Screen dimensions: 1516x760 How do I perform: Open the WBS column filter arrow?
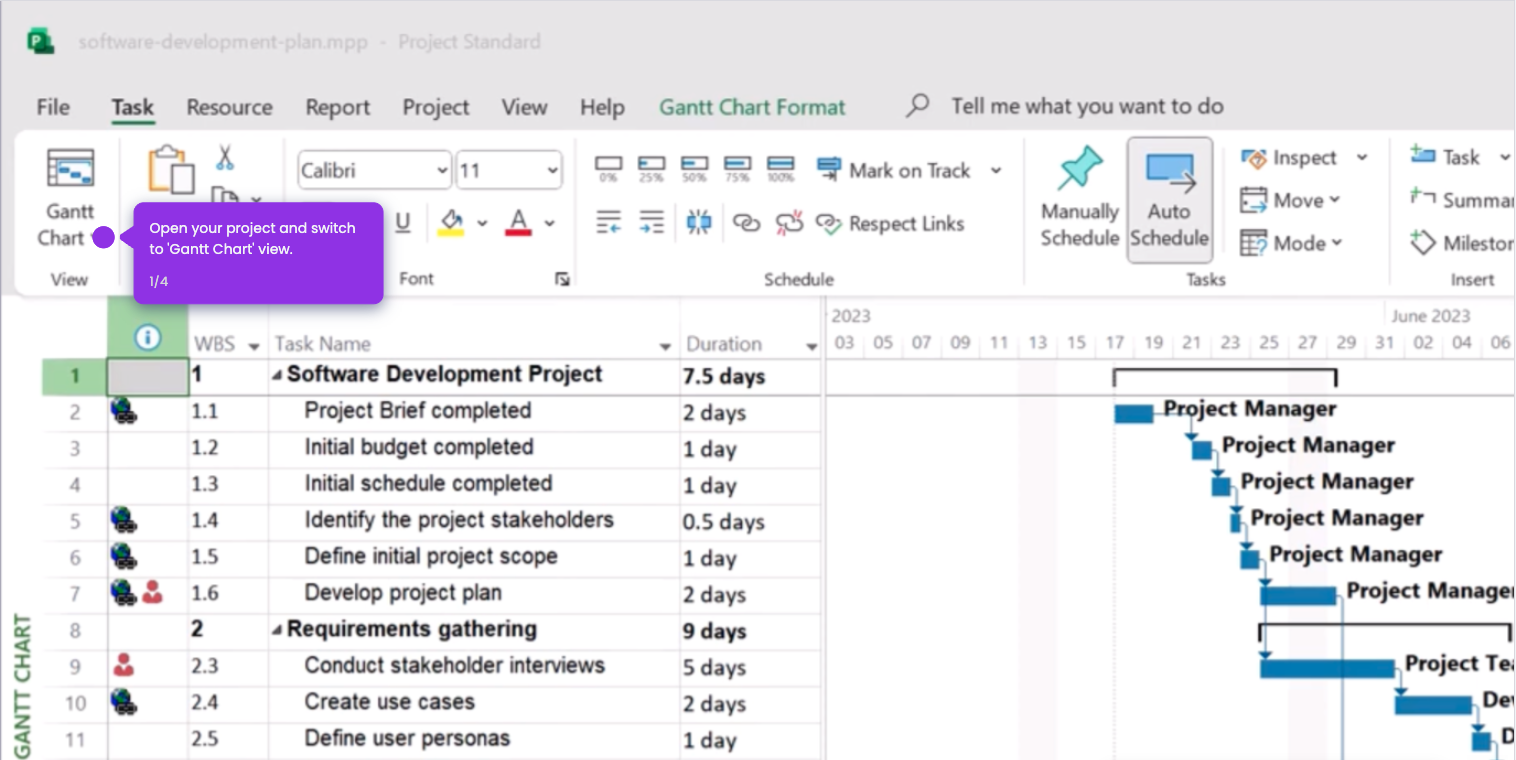tap(254, 346)
